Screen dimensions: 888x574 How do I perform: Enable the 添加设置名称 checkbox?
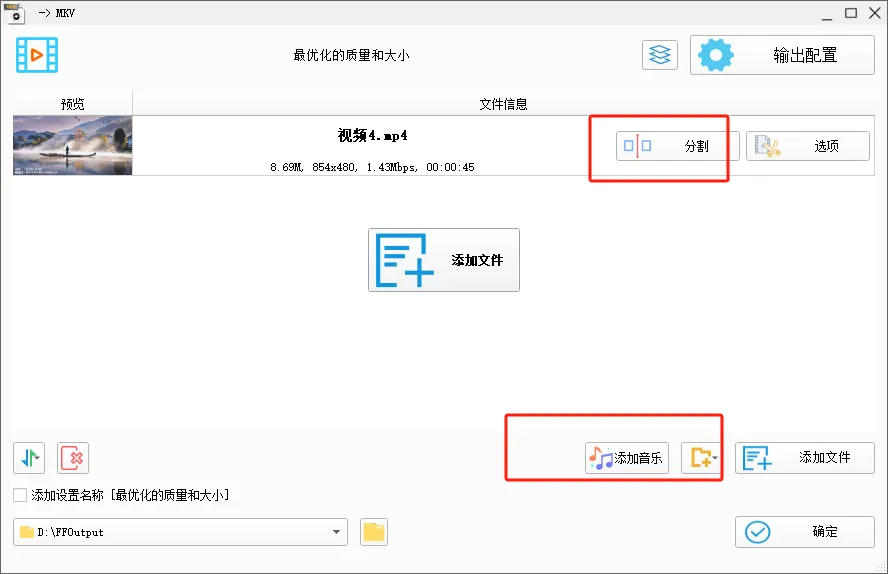pyautogui.click(x=20, y=495)
